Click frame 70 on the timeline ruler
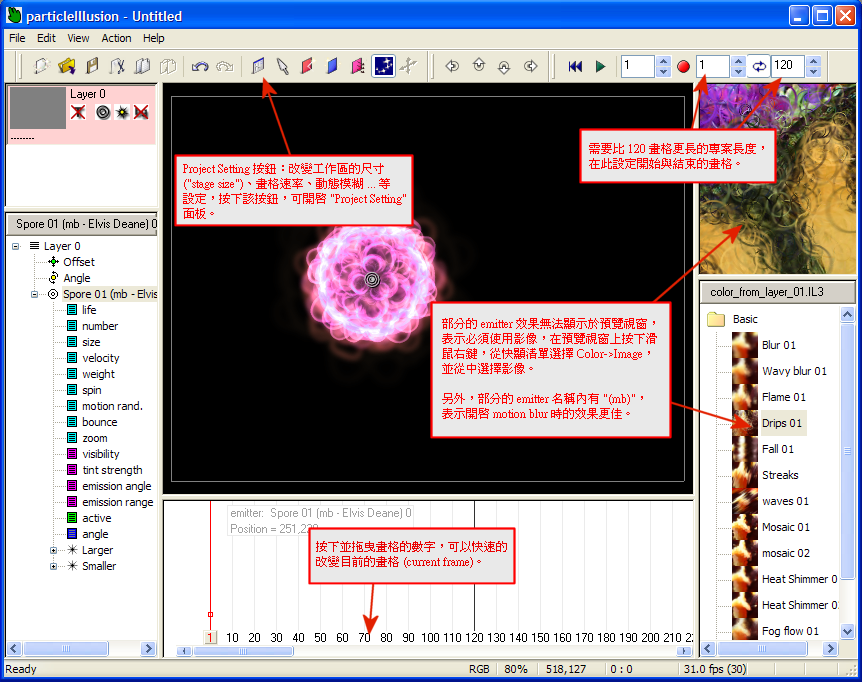The image size is (862, 682). pos(364,637)
